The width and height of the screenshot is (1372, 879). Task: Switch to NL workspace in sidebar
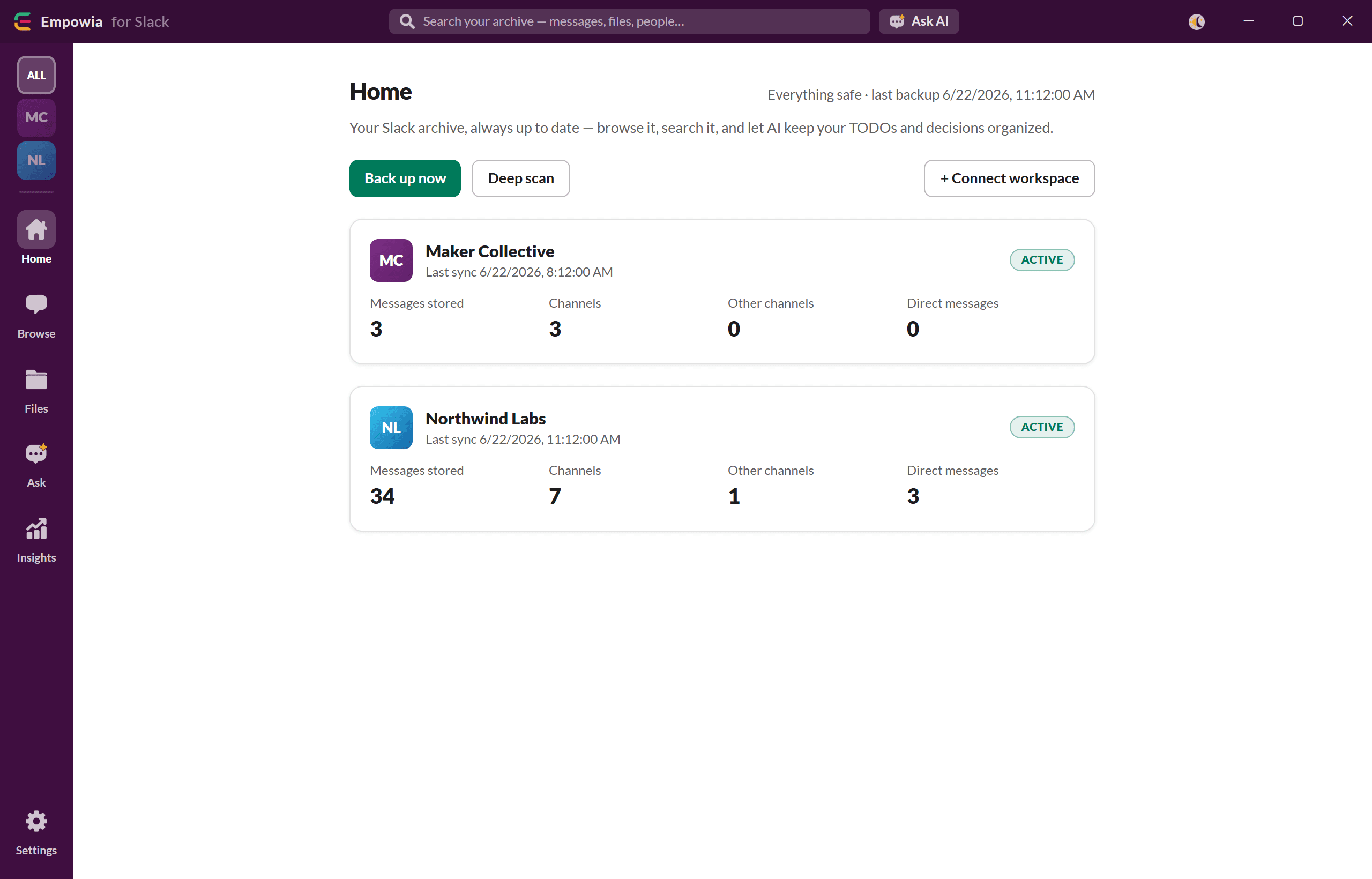(36, 160)
